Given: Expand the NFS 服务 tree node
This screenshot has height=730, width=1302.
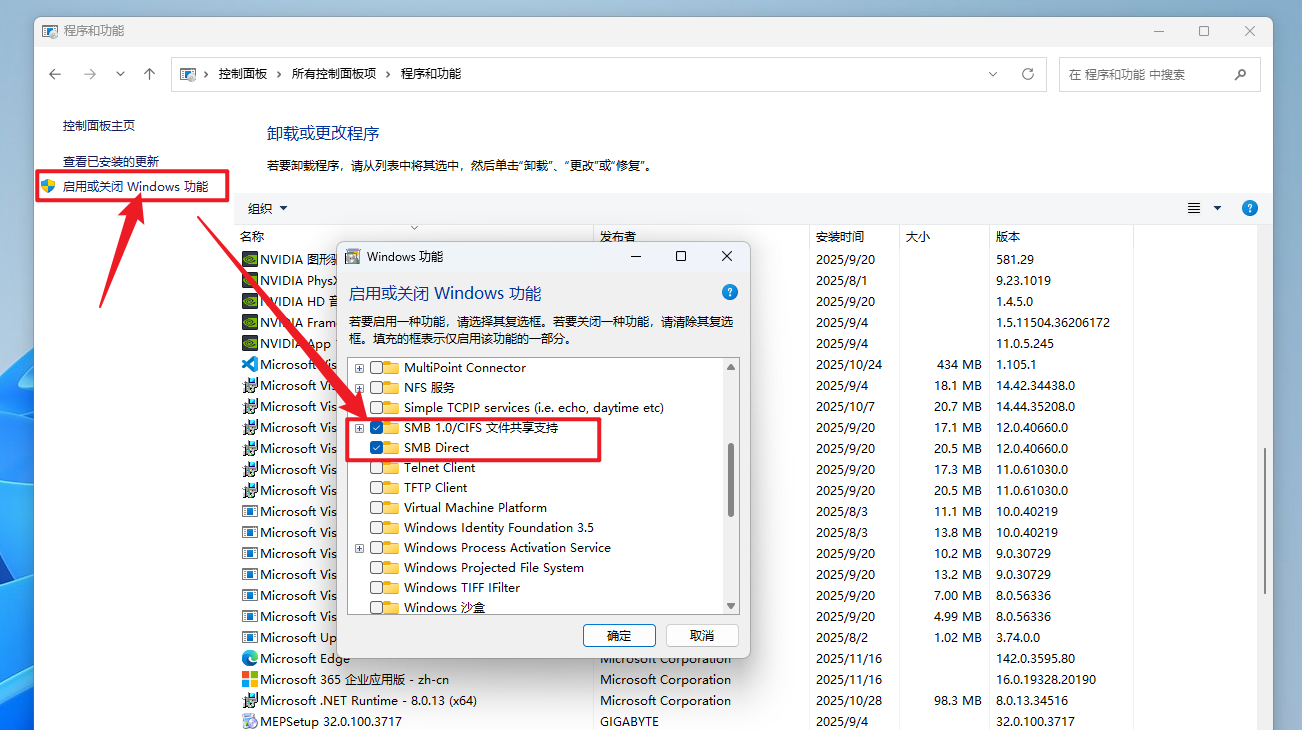Looking at the screenshot, I should (x=359, y=387).
